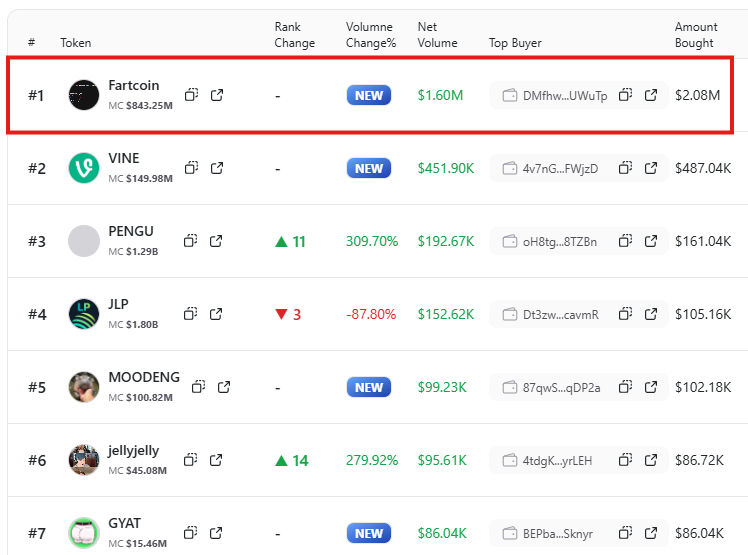
Task: Click the Top Buyer column header
Action: [x=515, y=43]
